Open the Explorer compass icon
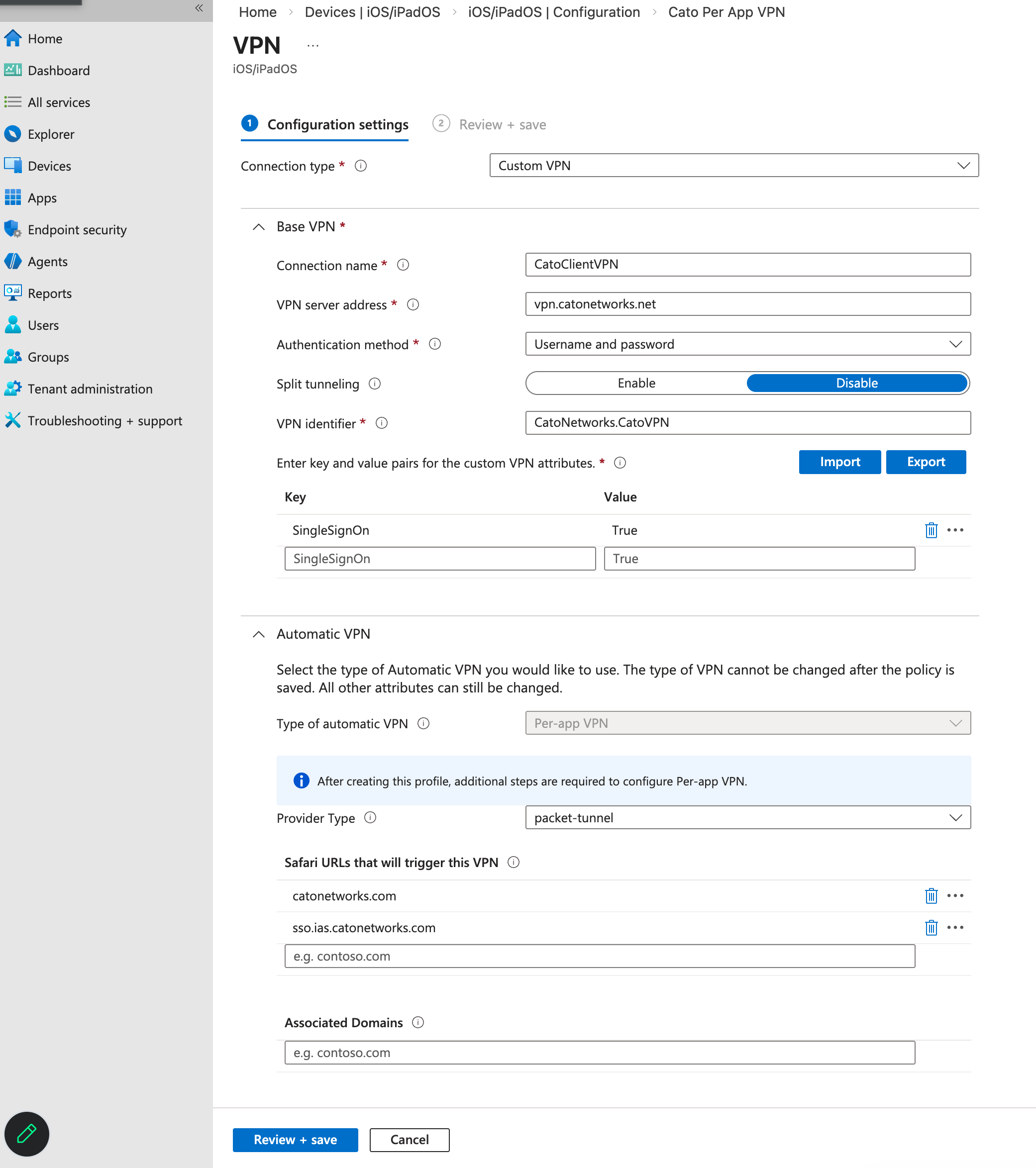Image resolution: width=1036 pixels, height=1168 pixels. point(12,134)
